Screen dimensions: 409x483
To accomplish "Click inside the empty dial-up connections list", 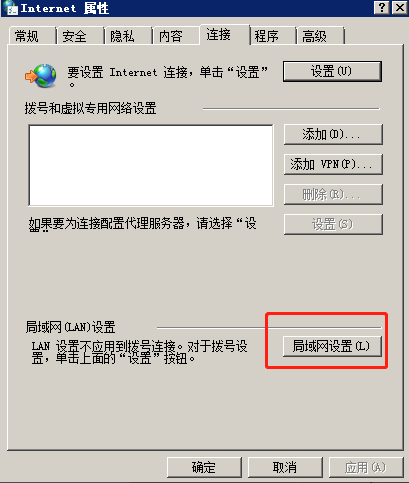I will 151,166.
